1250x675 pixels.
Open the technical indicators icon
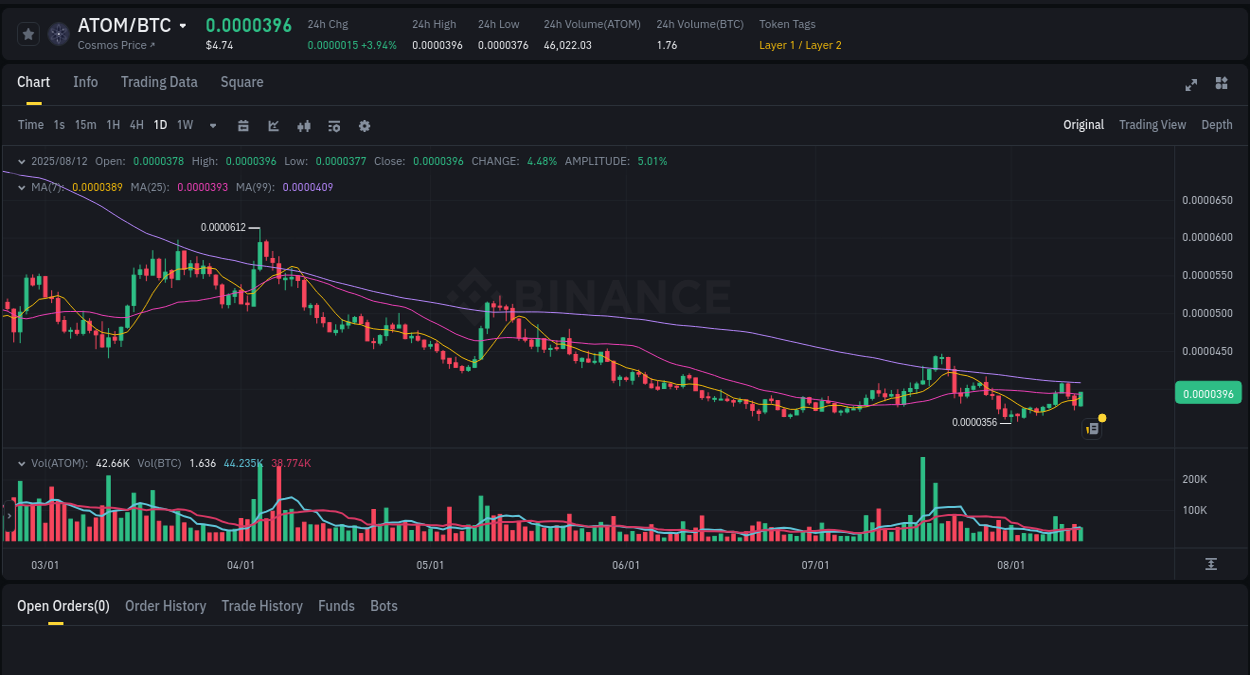(x=334, y=125)
